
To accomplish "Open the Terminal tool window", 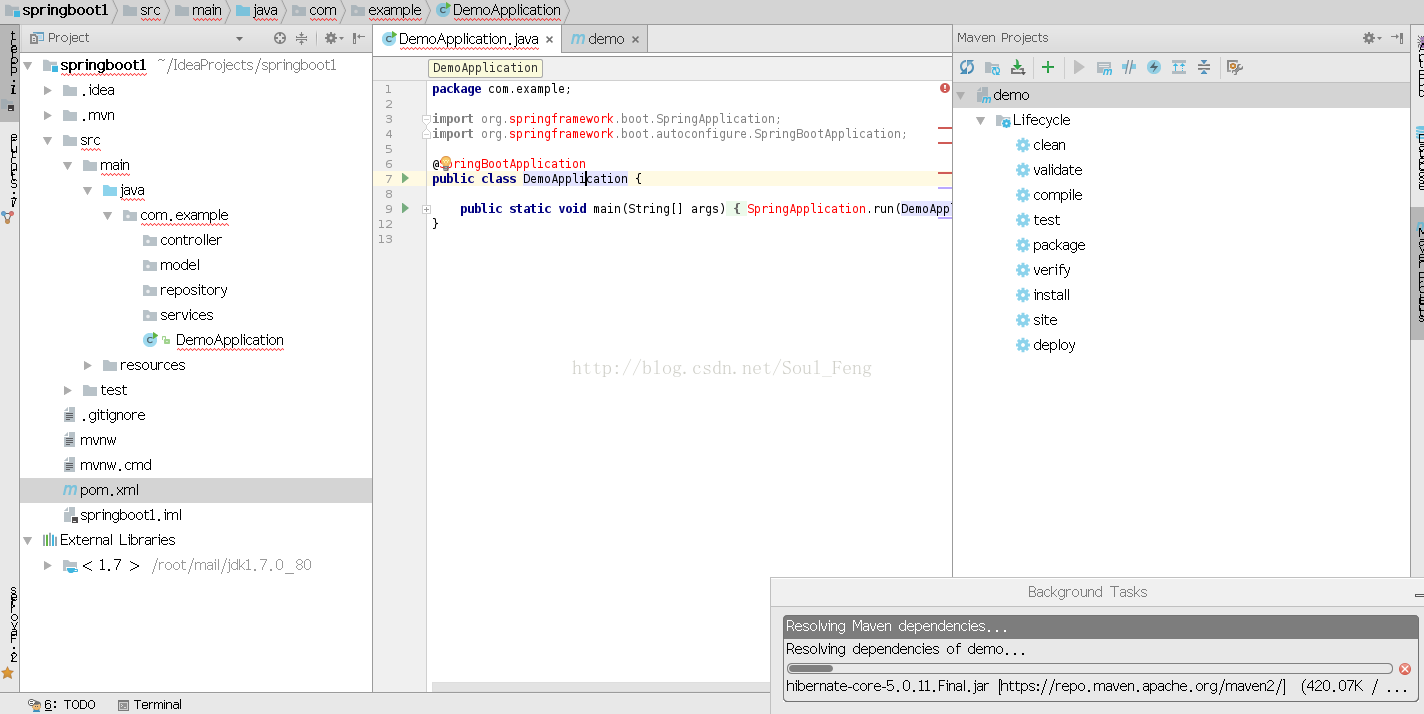I will pyautogui.click(x=150, y=704).
